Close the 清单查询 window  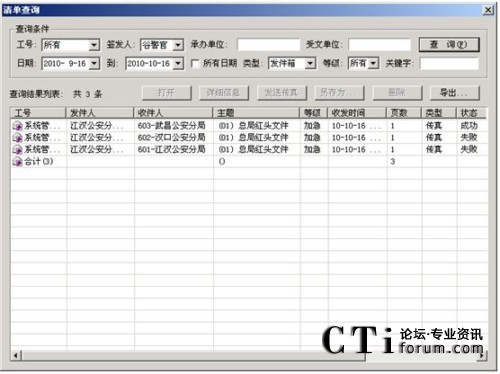click(488, 10)
